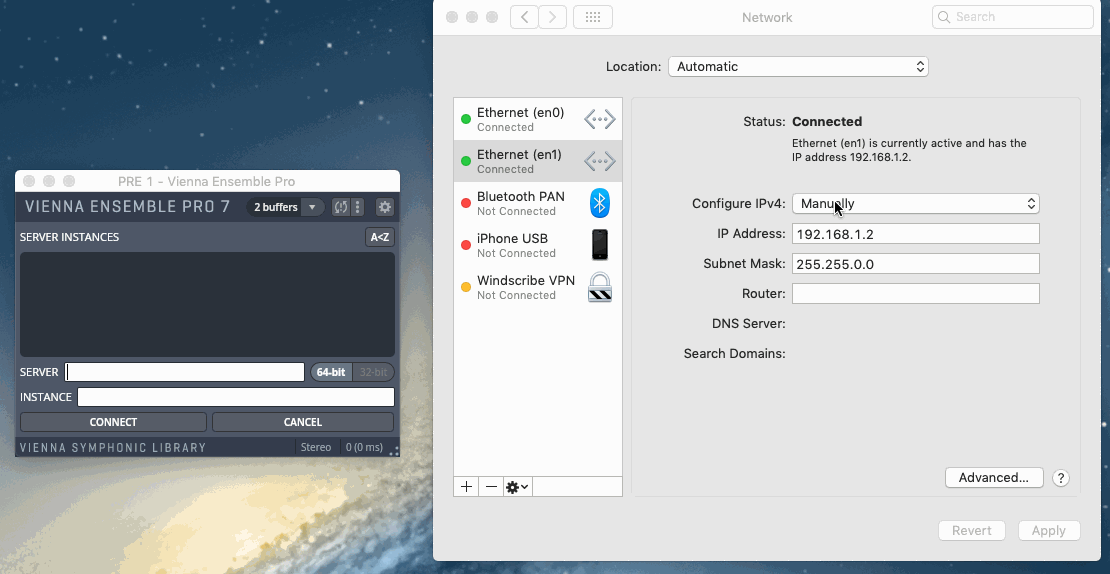1110x574 pixels.
Task: Click the Connected status text
Action: click(x=827, y=122)
